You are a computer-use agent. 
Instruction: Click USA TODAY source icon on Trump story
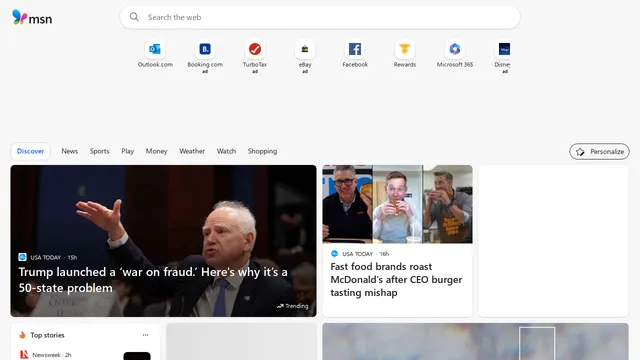click(x=22, y=257)
